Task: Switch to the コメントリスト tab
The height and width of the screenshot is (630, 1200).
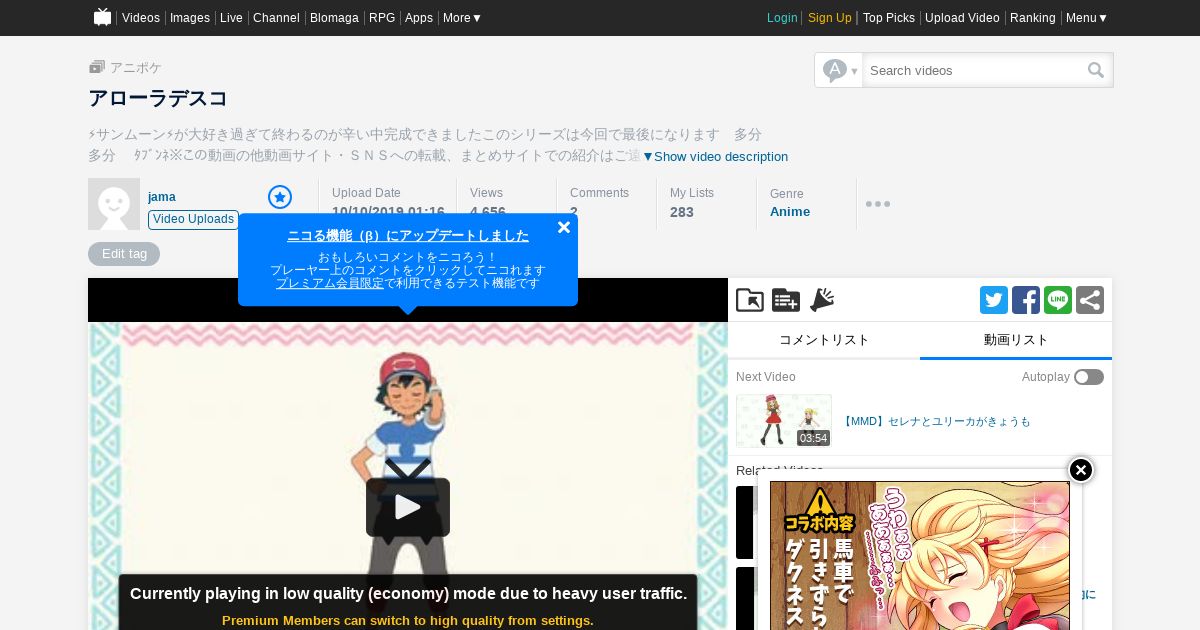Action: pos(824,340)
